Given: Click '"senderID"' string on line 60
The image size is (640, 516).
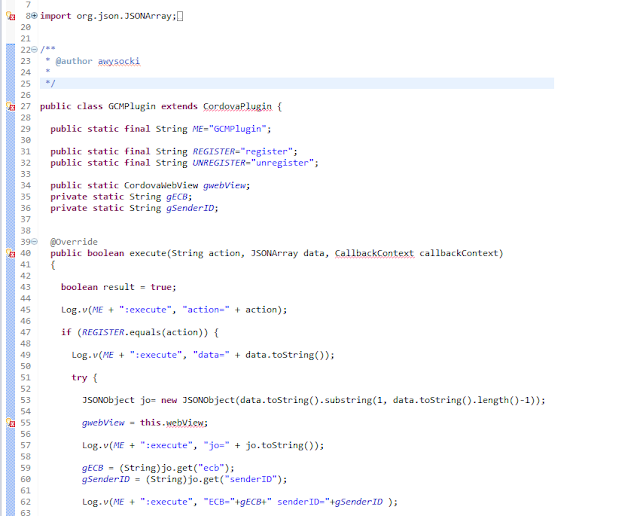Looking at the screenshot, I should click(x=251, y=479).
